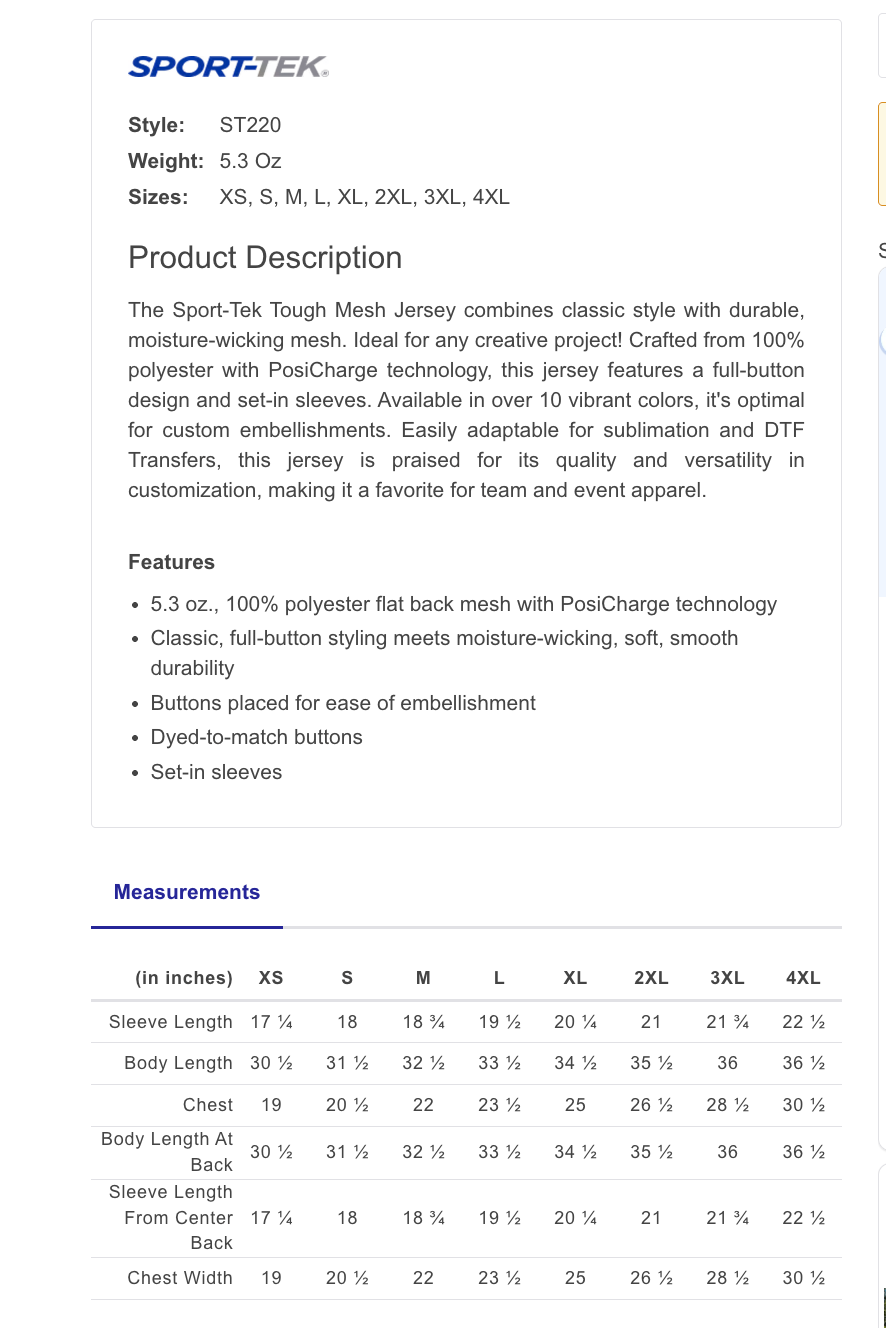This screenshot has height=1328, width=886.
Task: Click the 5.3 Oz weight value
Action: 251,161
